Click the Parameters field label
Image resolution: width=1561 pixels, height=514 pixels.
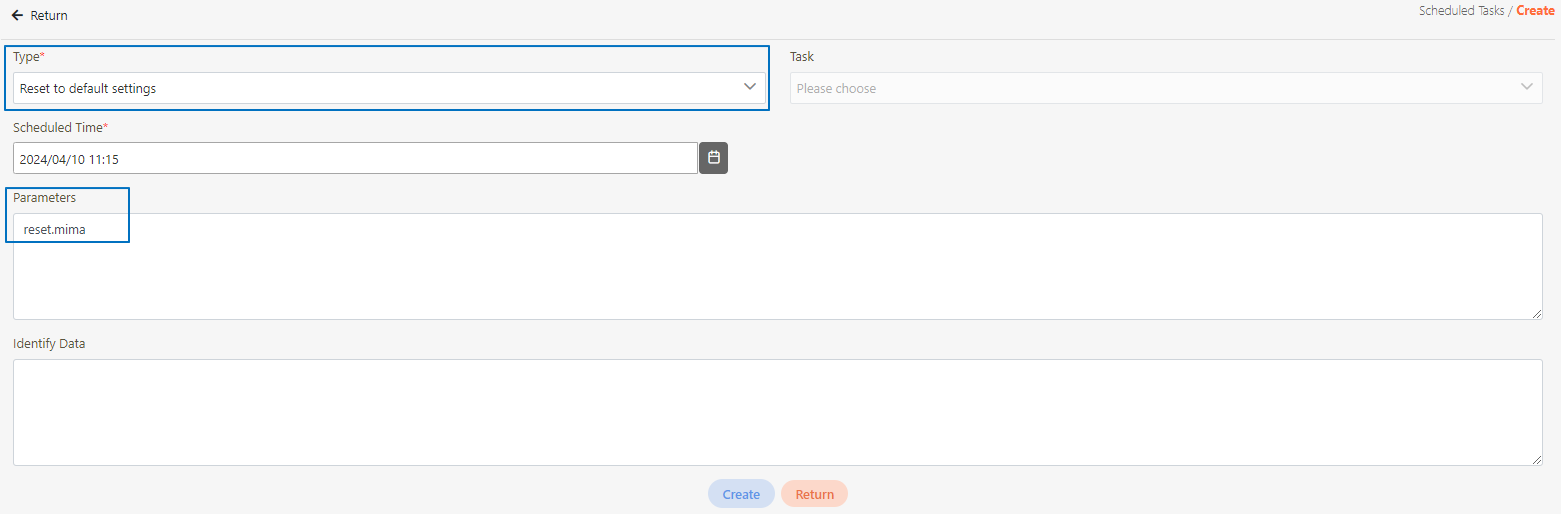44,197
